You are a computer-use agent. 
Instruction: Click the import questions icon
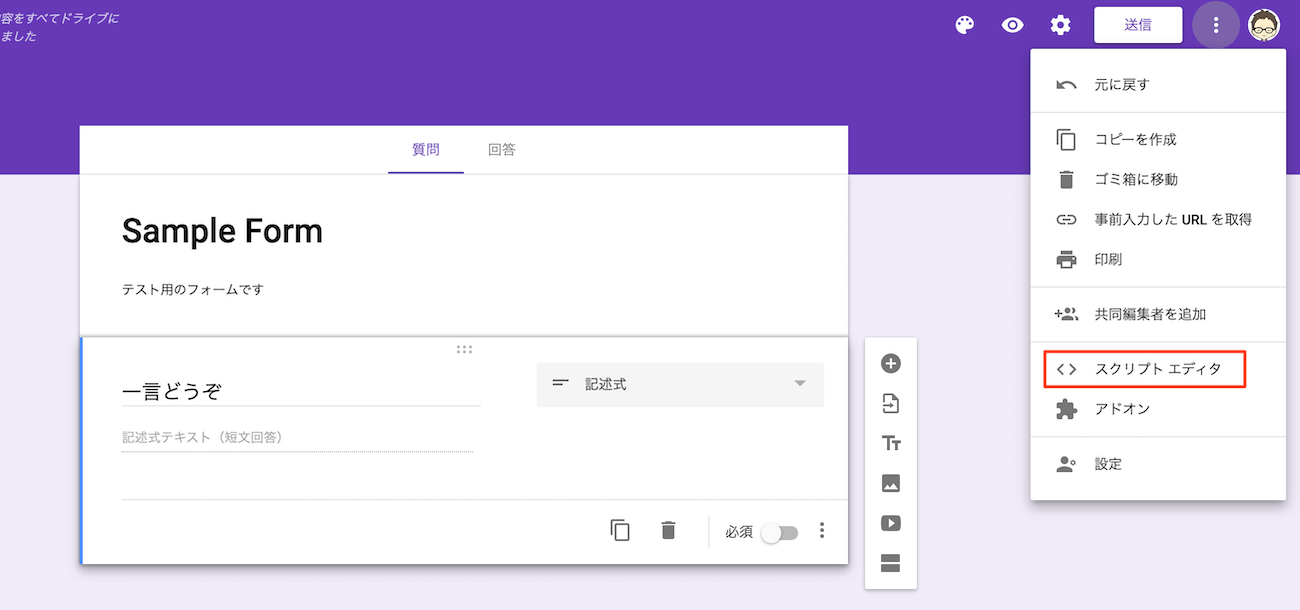tap(890, 404)
